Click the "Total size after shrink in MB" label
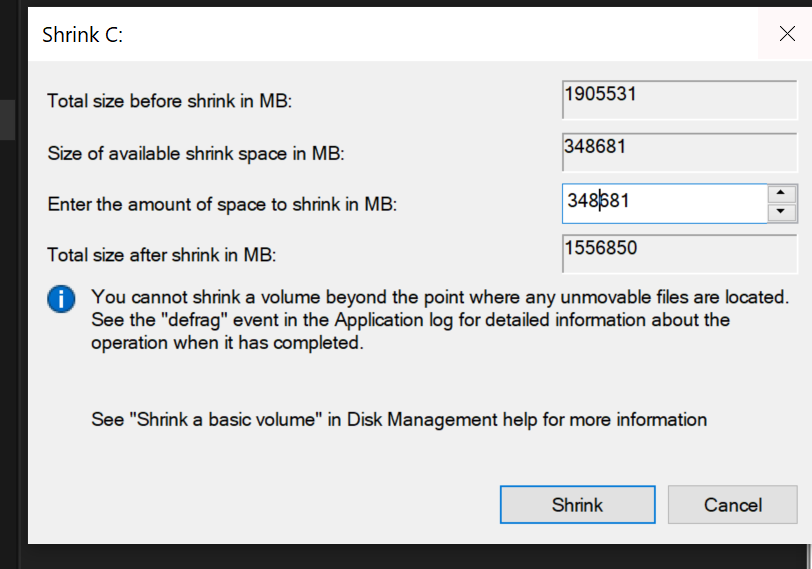This screenshot has height=569, width=812. (x=161, y=255)
